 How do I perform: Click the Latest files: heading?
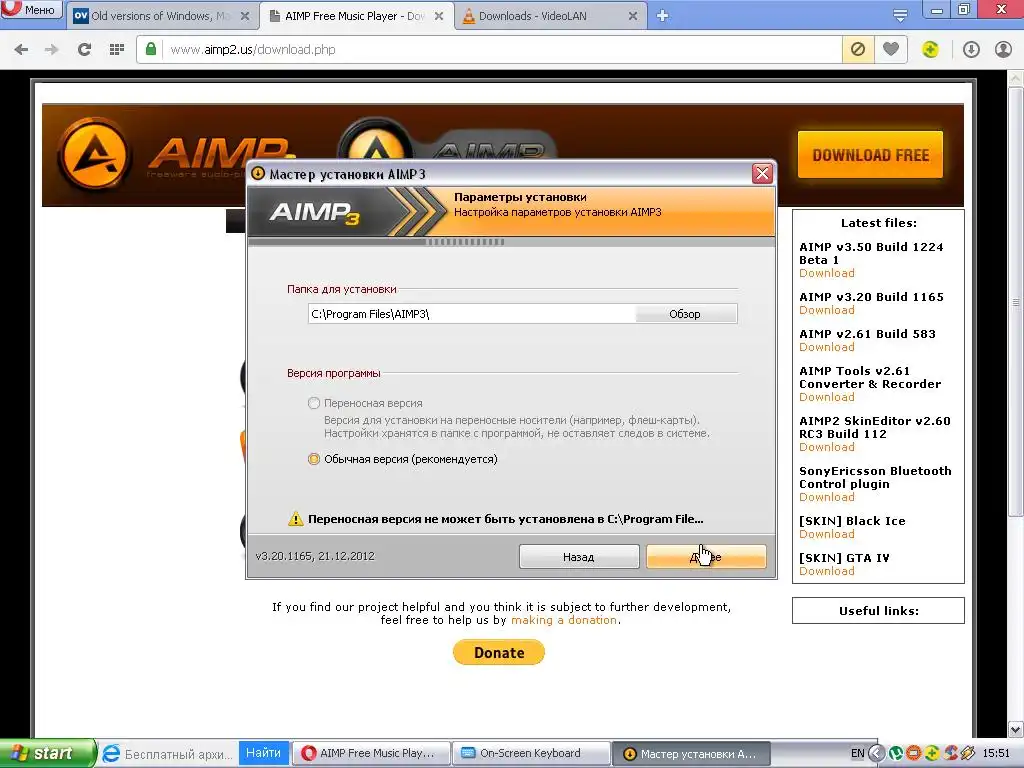[878, 223]
